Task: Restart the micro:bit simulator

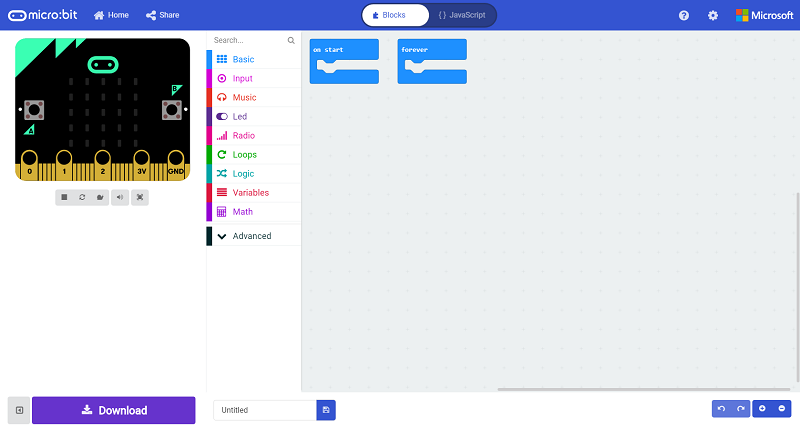Action: click(x=82, y=197)
